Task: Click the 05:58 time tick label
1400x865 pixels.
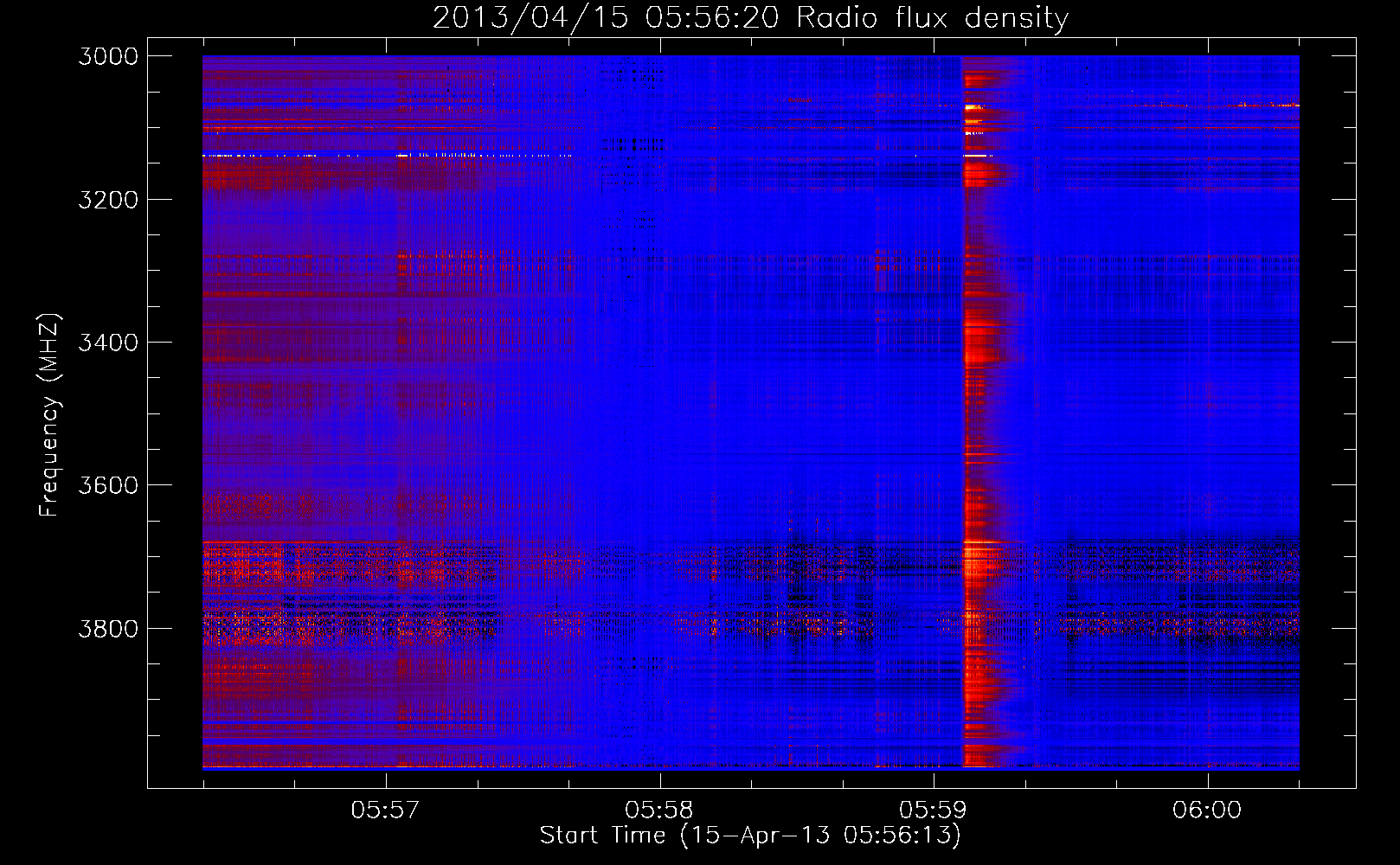Action: 659,810
